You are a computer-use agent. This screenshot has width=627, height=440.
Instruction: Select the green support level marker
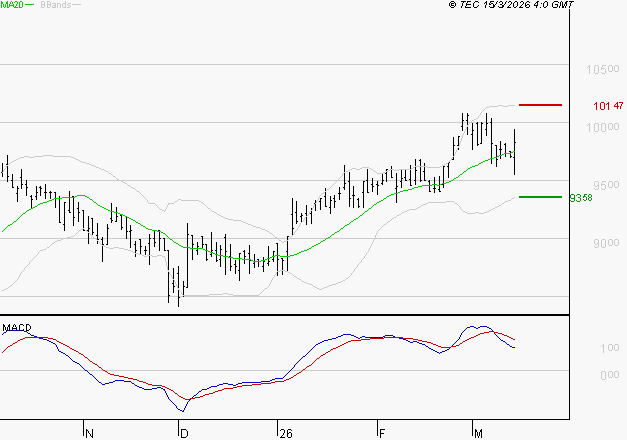coord(541,197)
